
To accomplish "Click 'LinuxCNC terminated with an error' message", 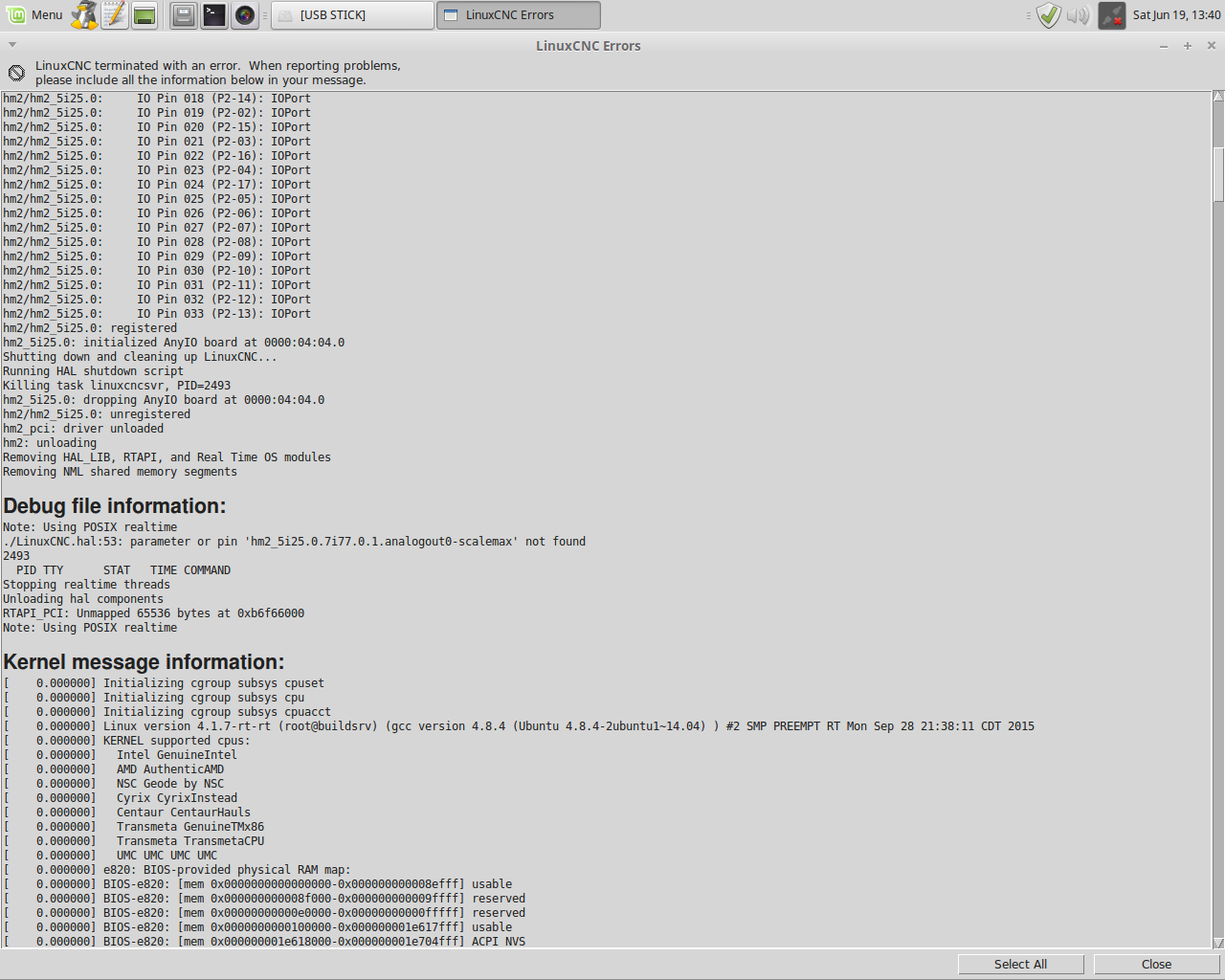I will (x=218, y=73).
